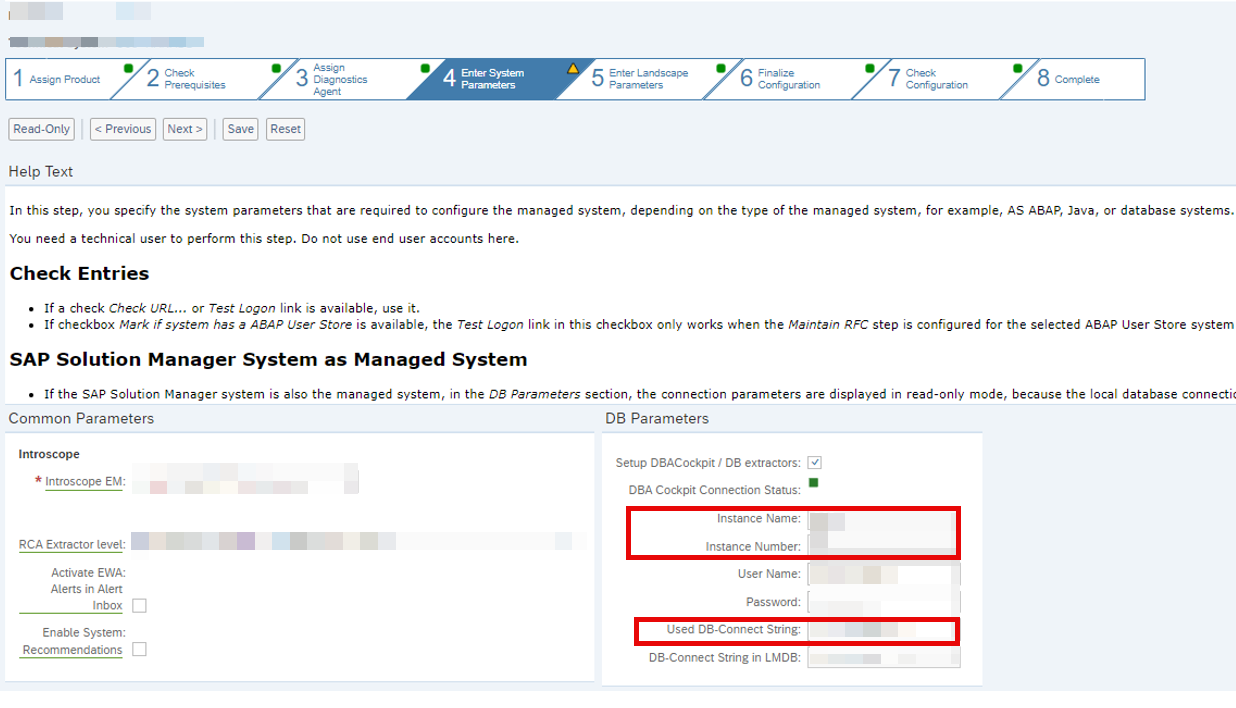Click the System Recommendations label link

click(x=72, y=650)
